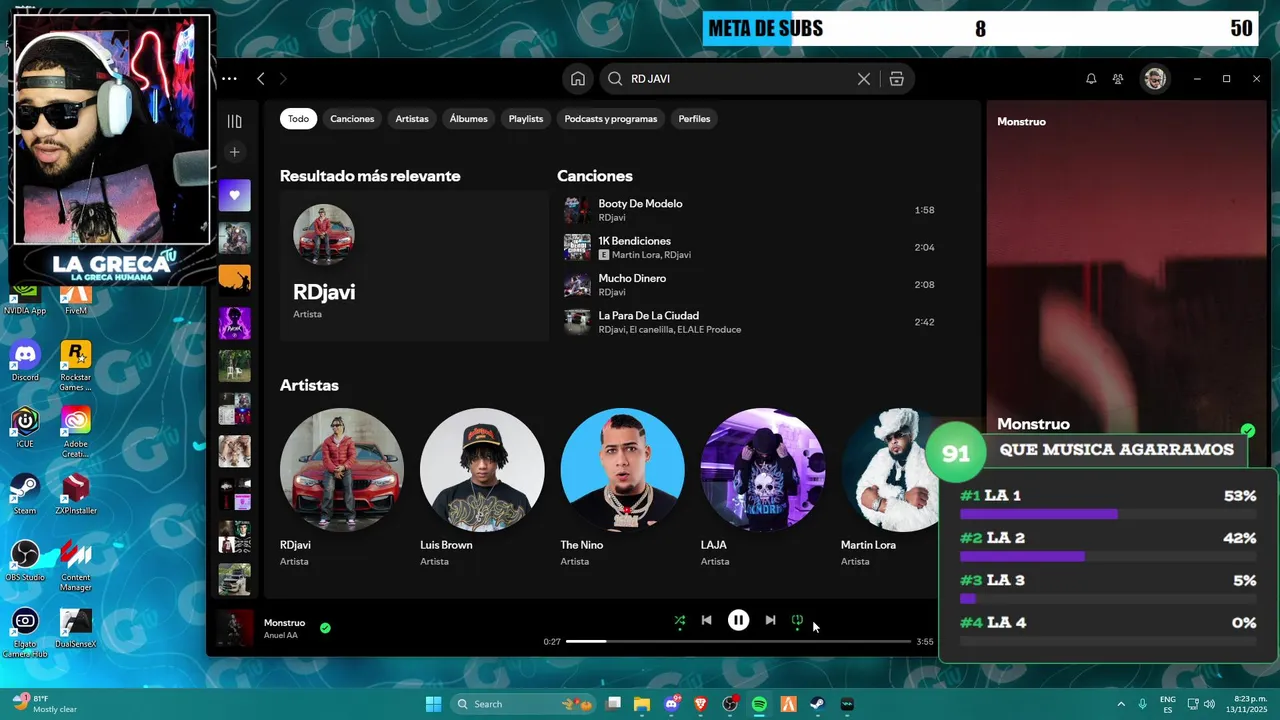Viewport: 1280px width, 720px height.
Task: Click the Windows Start button
Action: tap(433, 704)
